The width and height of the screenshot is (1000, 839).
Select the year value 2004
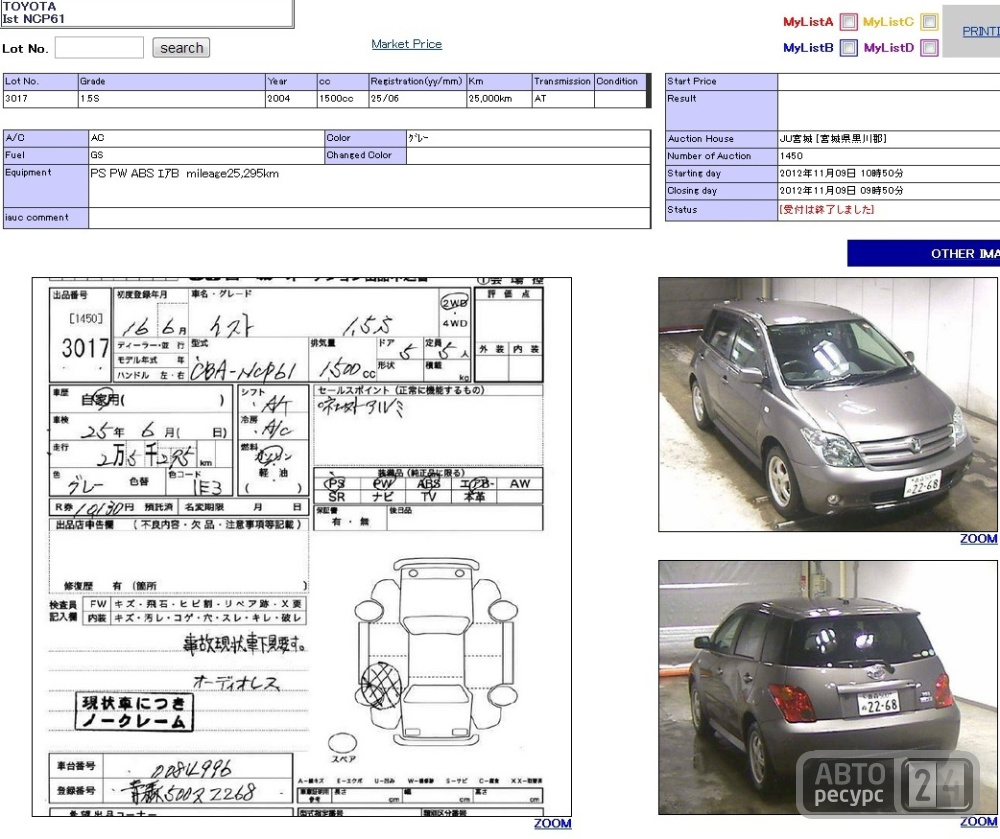click(279, 98)
